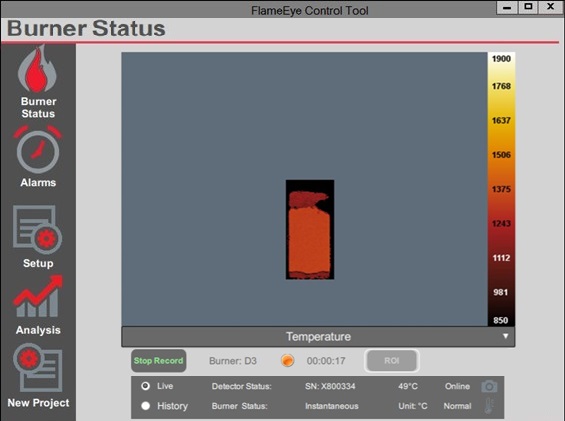Select the Live radio button
The width and height of the screenshot is (565, 421).
146,386
